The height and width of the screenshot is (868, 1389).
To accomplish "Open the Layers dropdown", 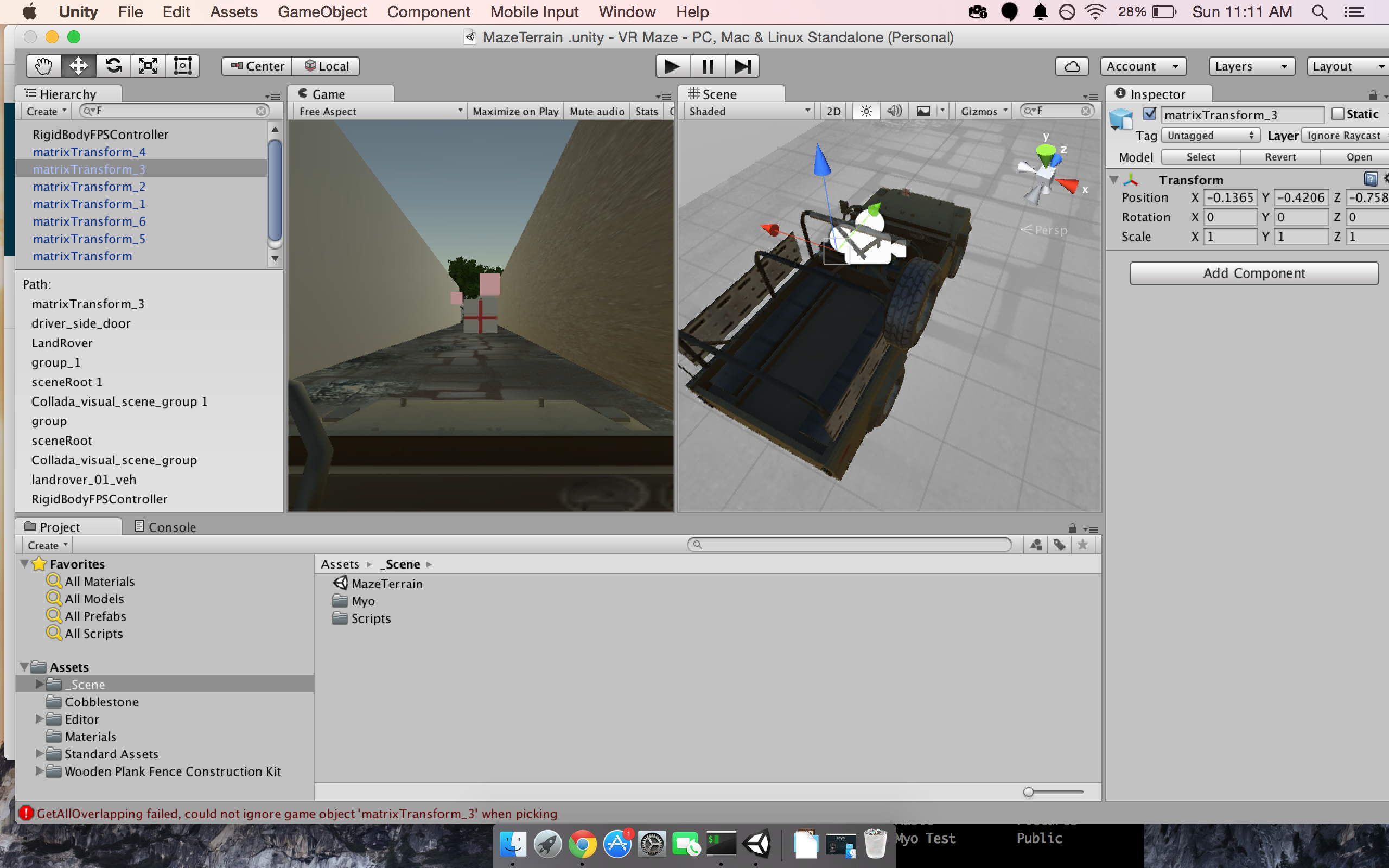I will (1251, 66).
